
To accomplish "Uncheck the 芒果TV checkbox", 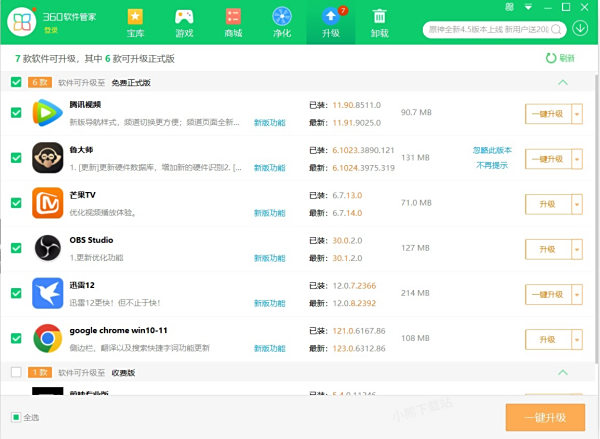I will (x=16, y=203).
